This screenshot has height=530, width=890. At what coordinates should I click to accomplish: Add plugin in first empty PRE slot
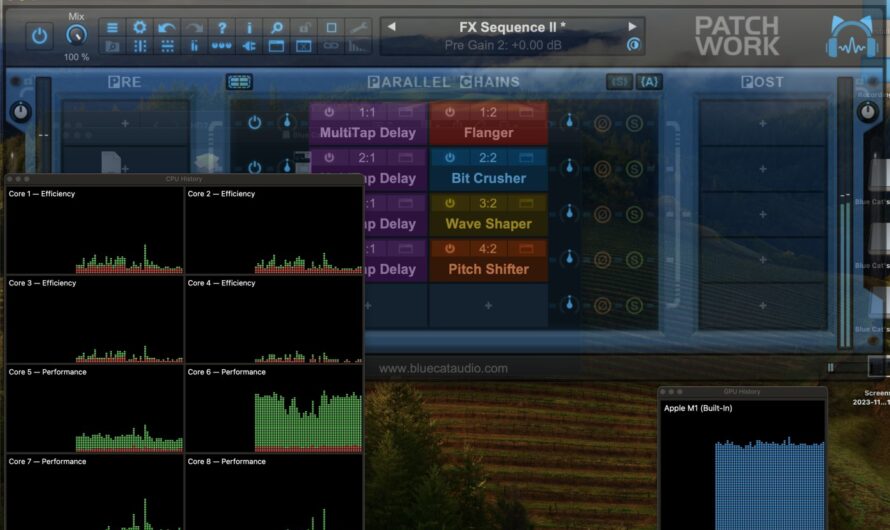click(x=125, y=123)
